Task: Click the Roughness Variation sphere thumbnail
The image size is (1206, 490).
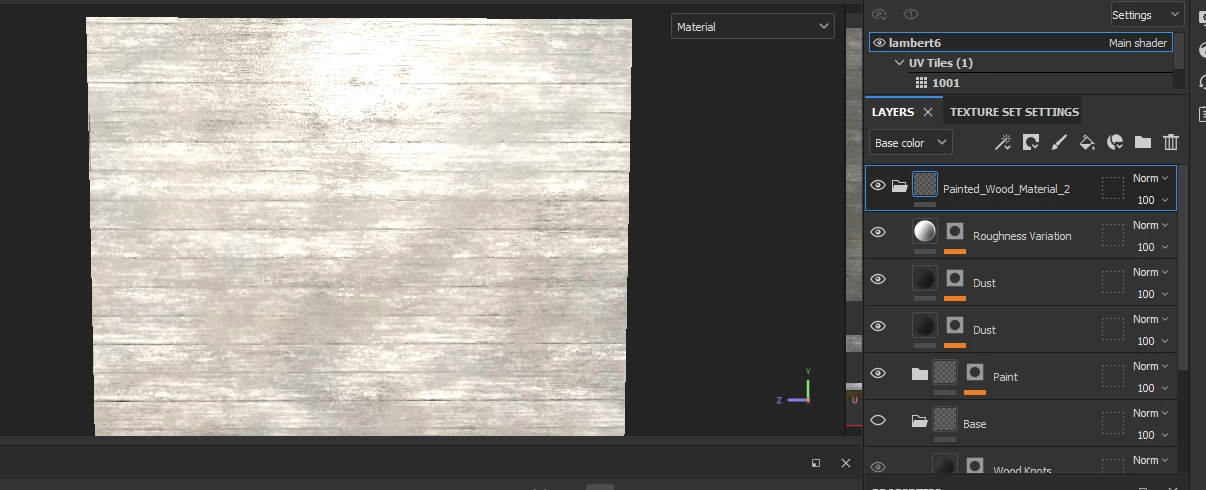Action: tap(925, 231)
